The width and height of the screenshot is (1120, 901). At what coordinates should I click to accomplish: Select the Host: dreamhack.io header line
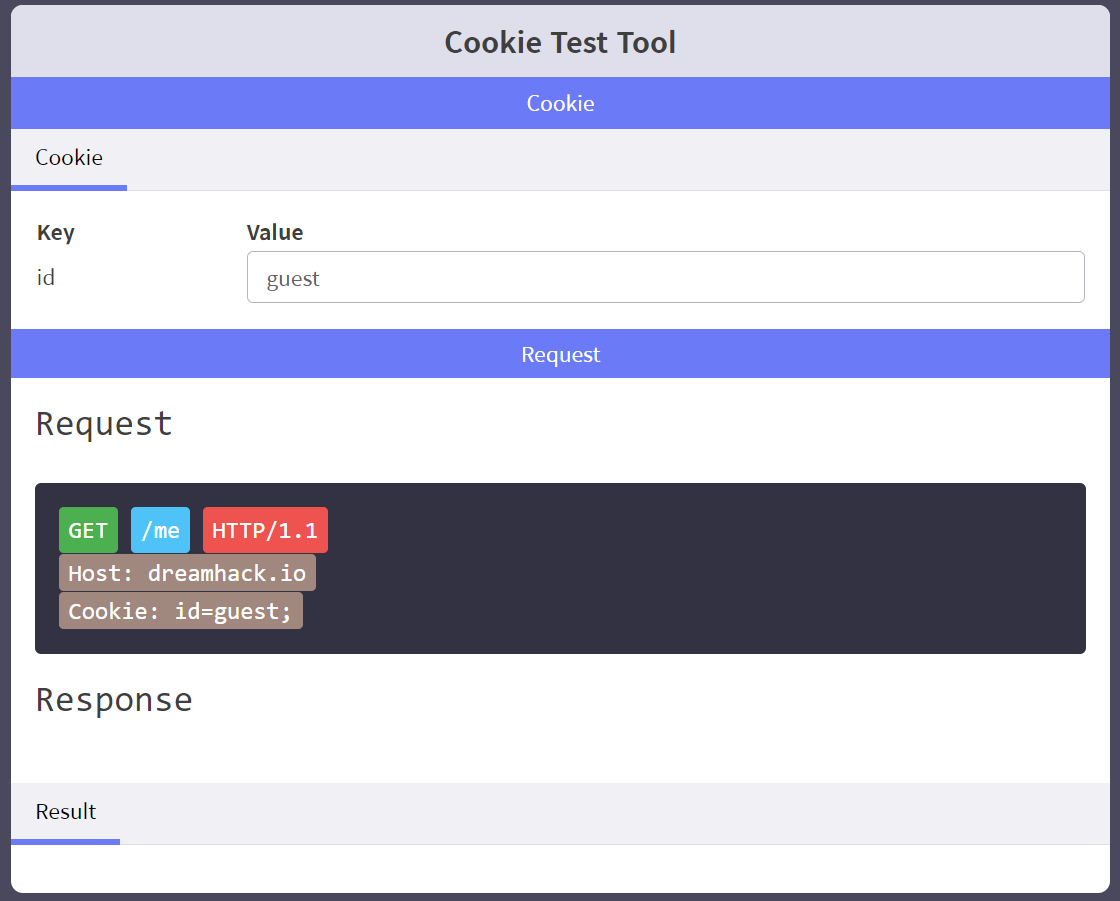187,573
